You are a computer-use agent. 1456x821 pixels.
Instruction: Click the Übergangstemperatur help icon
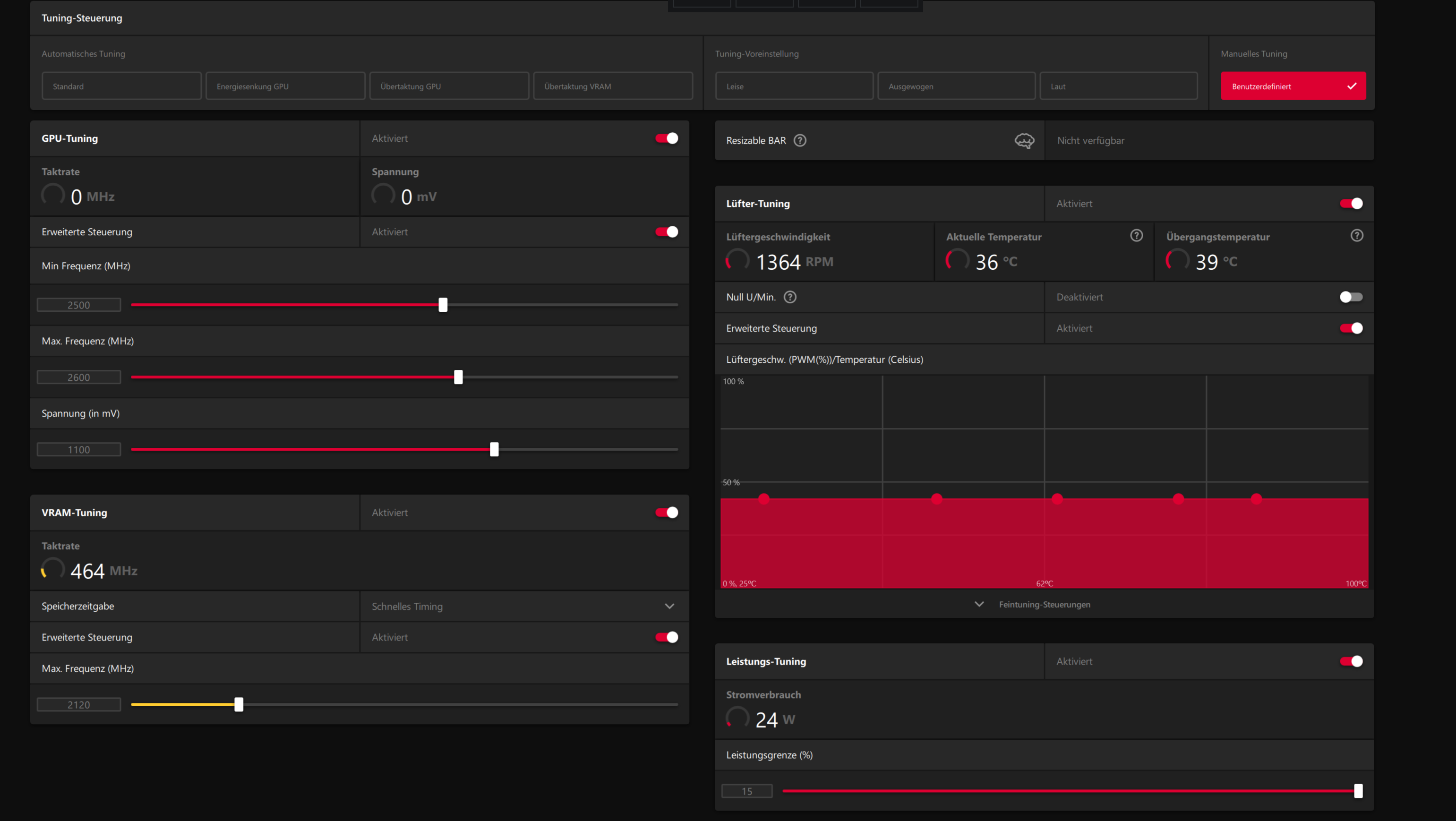pyautogui.click(x=1356, y=236)
